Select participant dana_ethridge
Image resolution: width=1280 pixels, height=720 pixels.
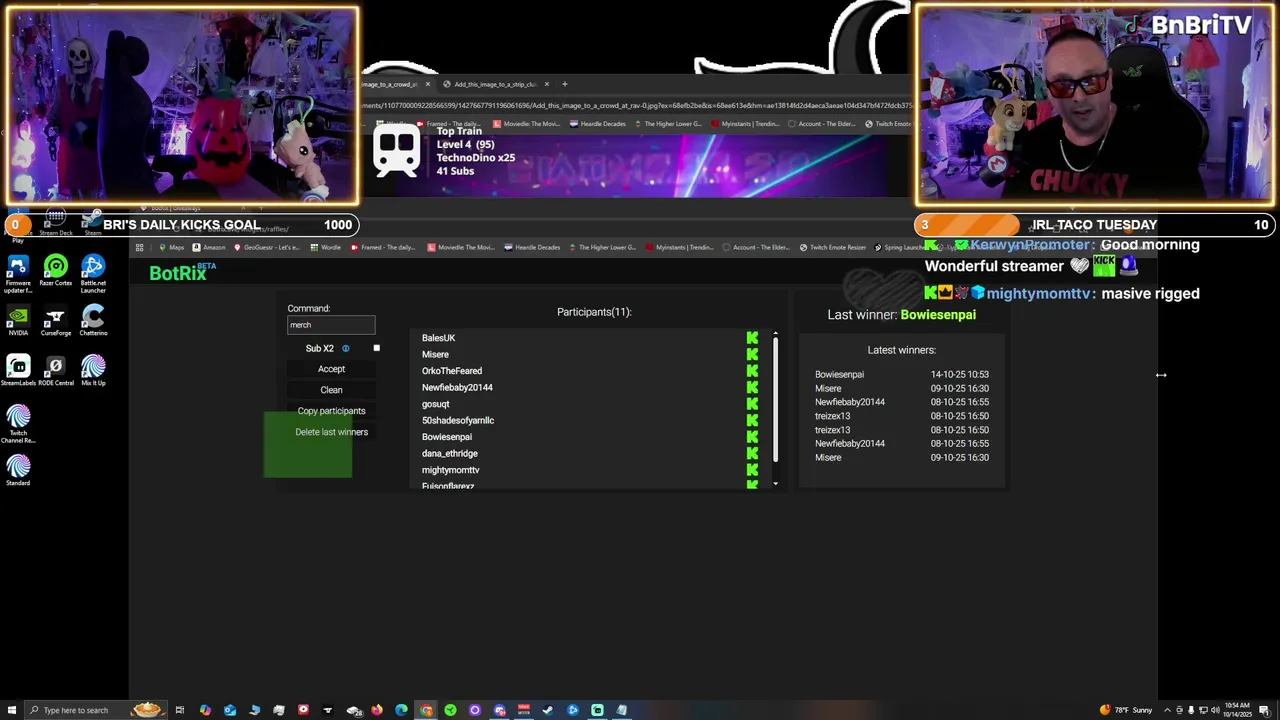point(450,453)
